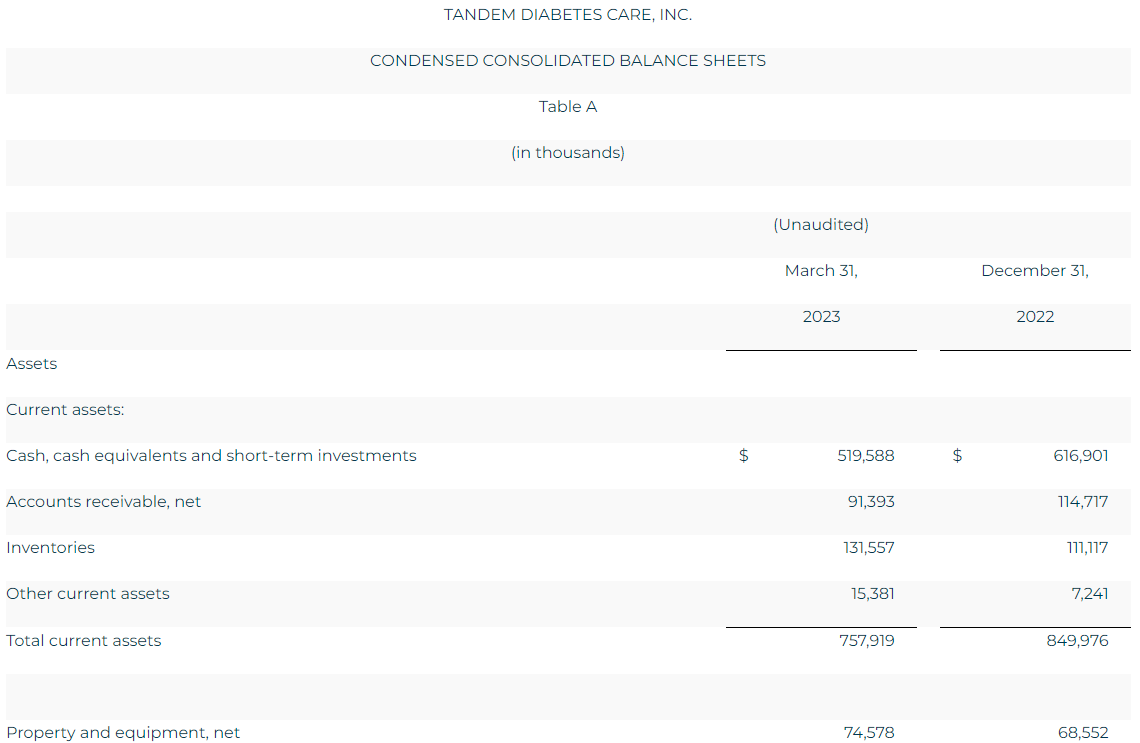Click dollar sign before 519,588
This screenshot has width=1140, height=743.
point(743,456)
